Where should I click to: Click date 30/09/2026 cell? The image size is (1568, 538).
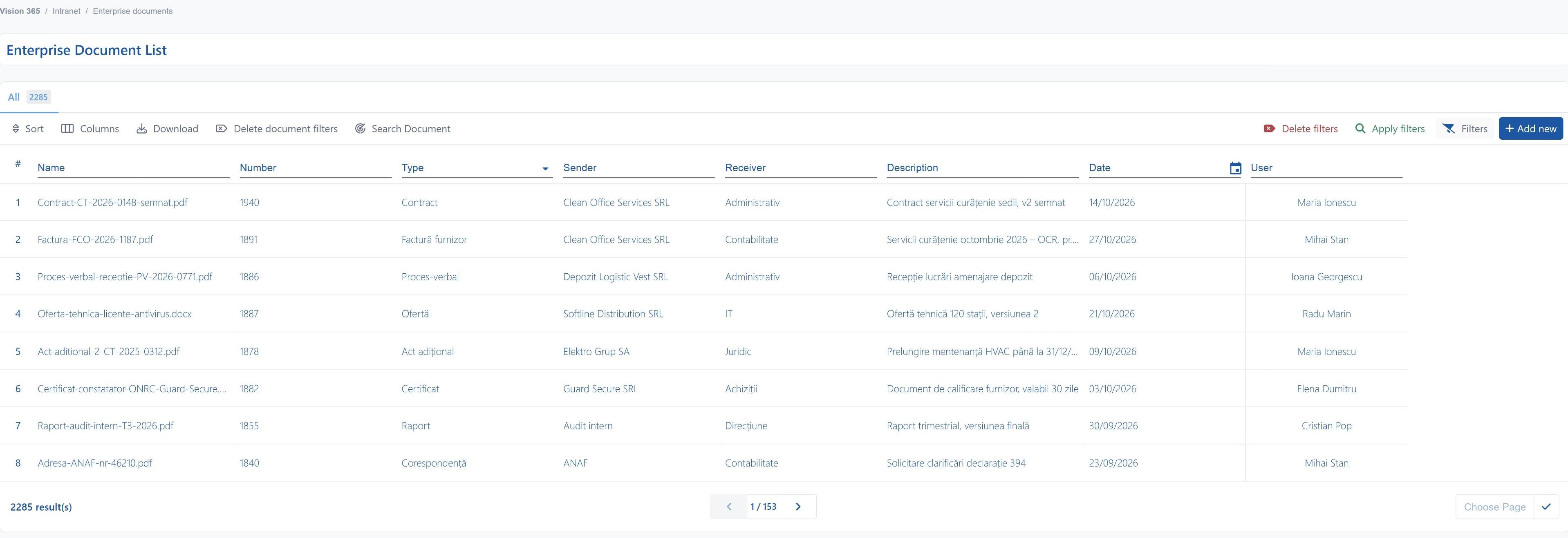(x=1113, y=425)
